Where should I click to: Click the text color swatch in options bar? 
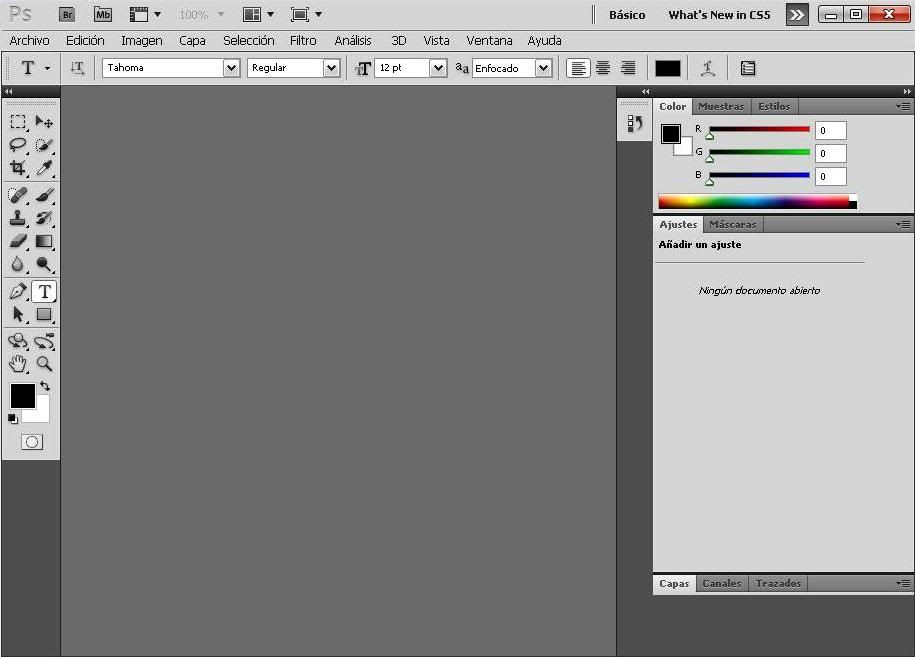[x=668, y=68]
